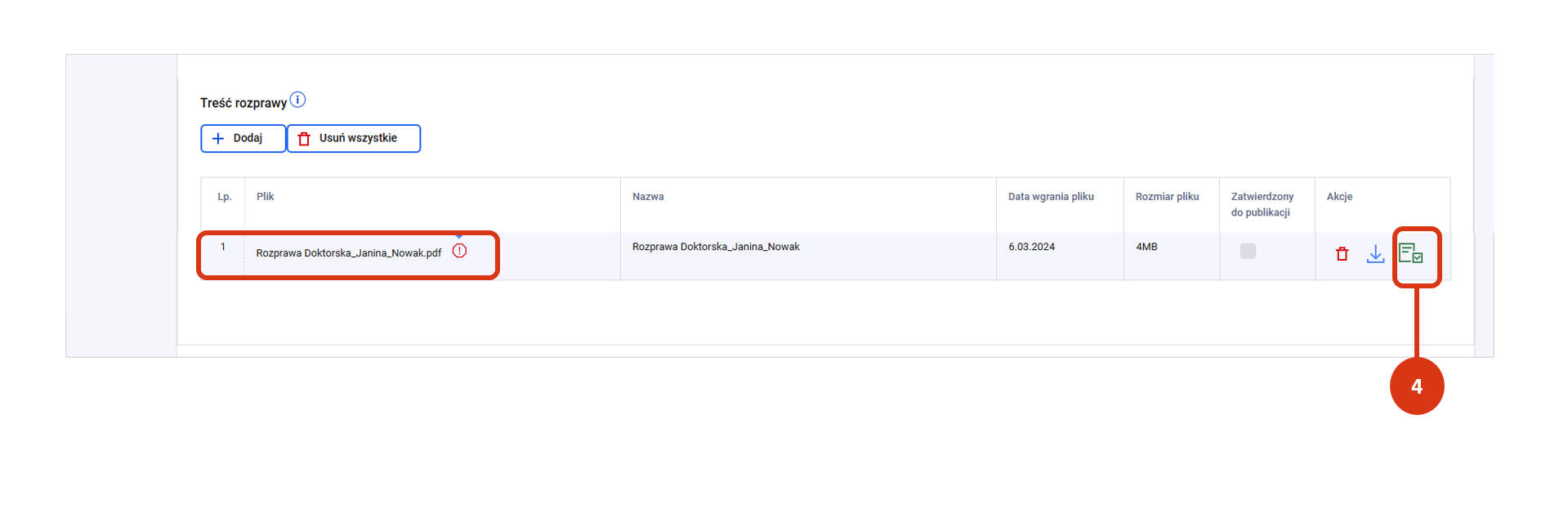Click the plus icon on the Dodaj button
The height and width of the screenshot is (513, 1568).
click(x=218, y=139)
